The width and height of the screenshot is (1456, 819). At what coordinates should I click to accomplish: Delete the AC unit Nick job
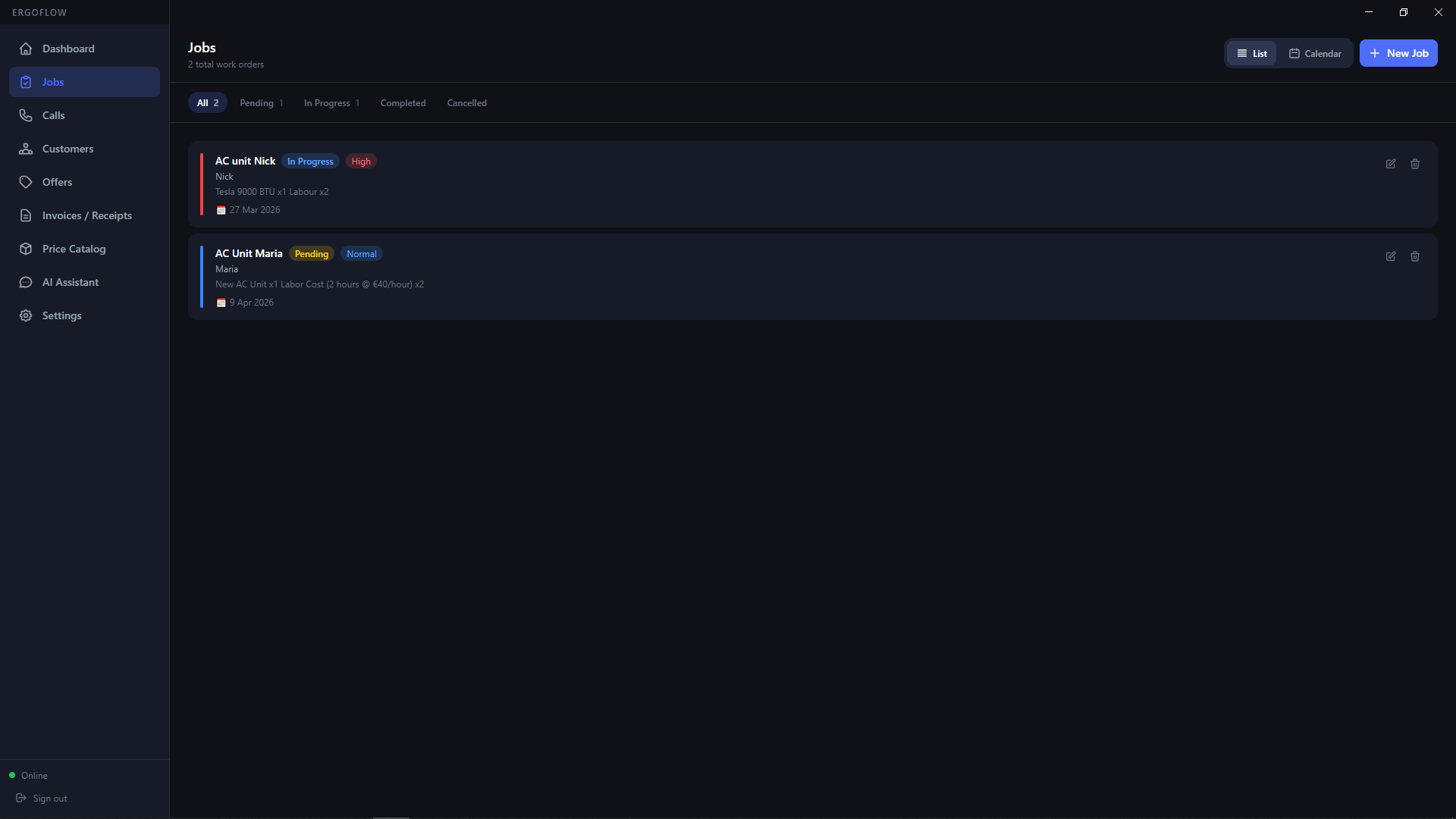pos(1415,164)
